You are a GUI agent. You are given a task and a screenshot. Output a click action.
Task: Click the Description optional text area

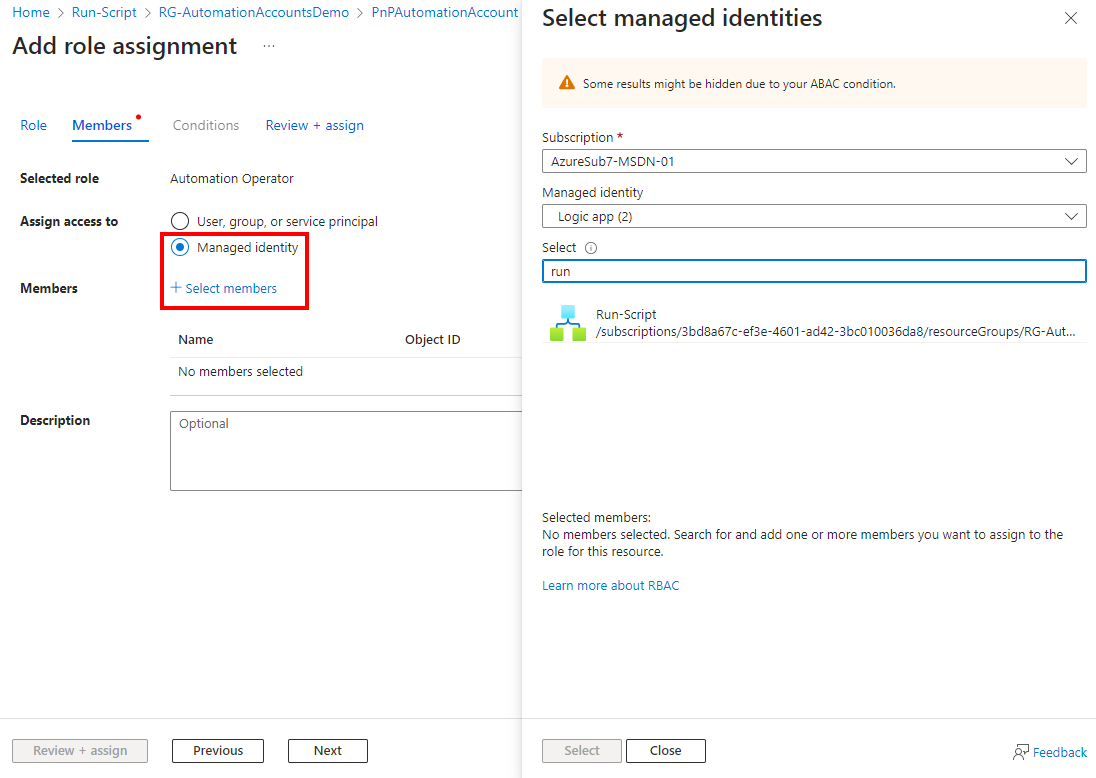(x=346, y=450)
